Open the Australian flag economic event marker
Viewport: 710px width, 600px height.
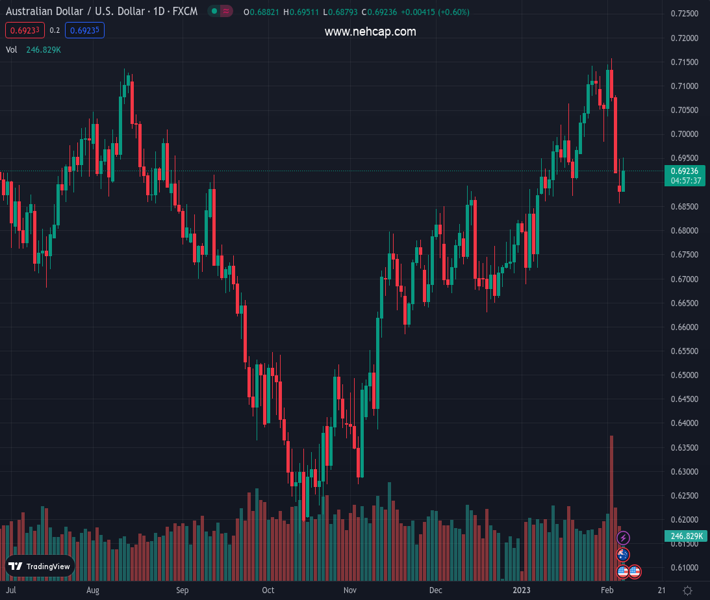click(x=624, y=555)
